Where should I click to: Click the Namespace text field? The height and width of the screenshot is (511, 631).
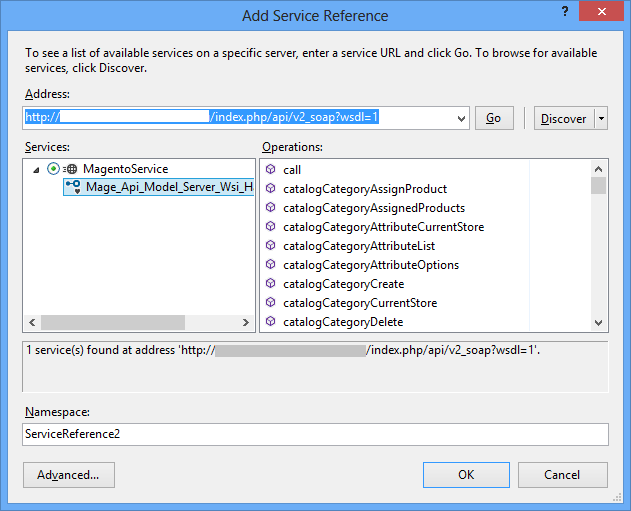[315, 434]
